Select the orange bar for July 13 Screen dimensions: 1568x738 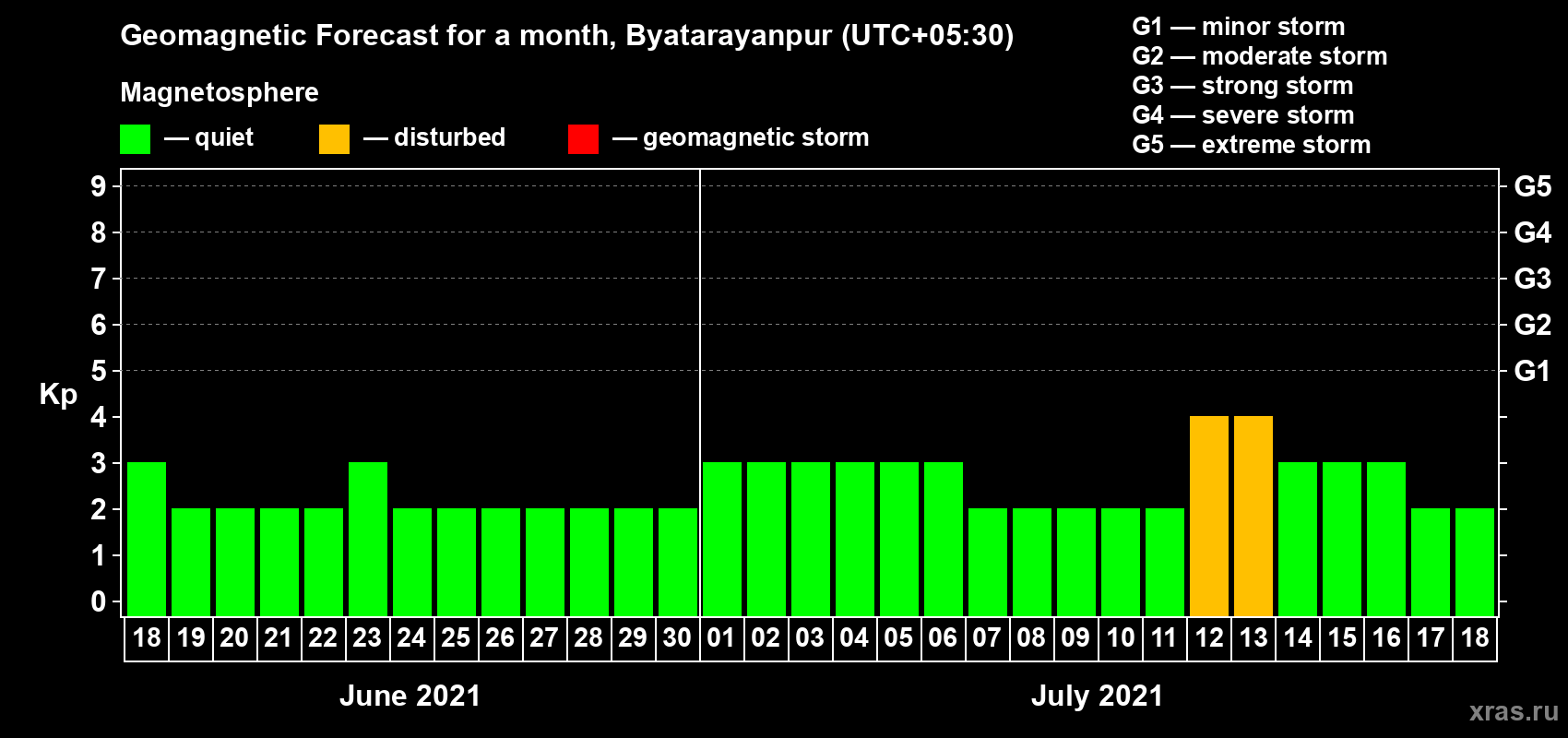[x=1253, y=517]
